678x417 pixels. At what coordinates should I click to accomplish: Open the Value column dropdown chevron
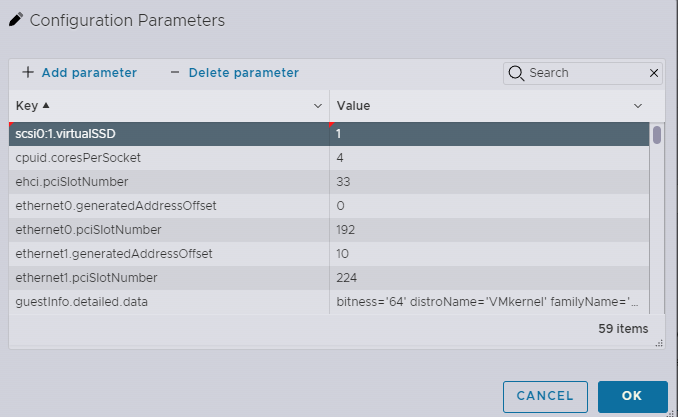(638, 105)
